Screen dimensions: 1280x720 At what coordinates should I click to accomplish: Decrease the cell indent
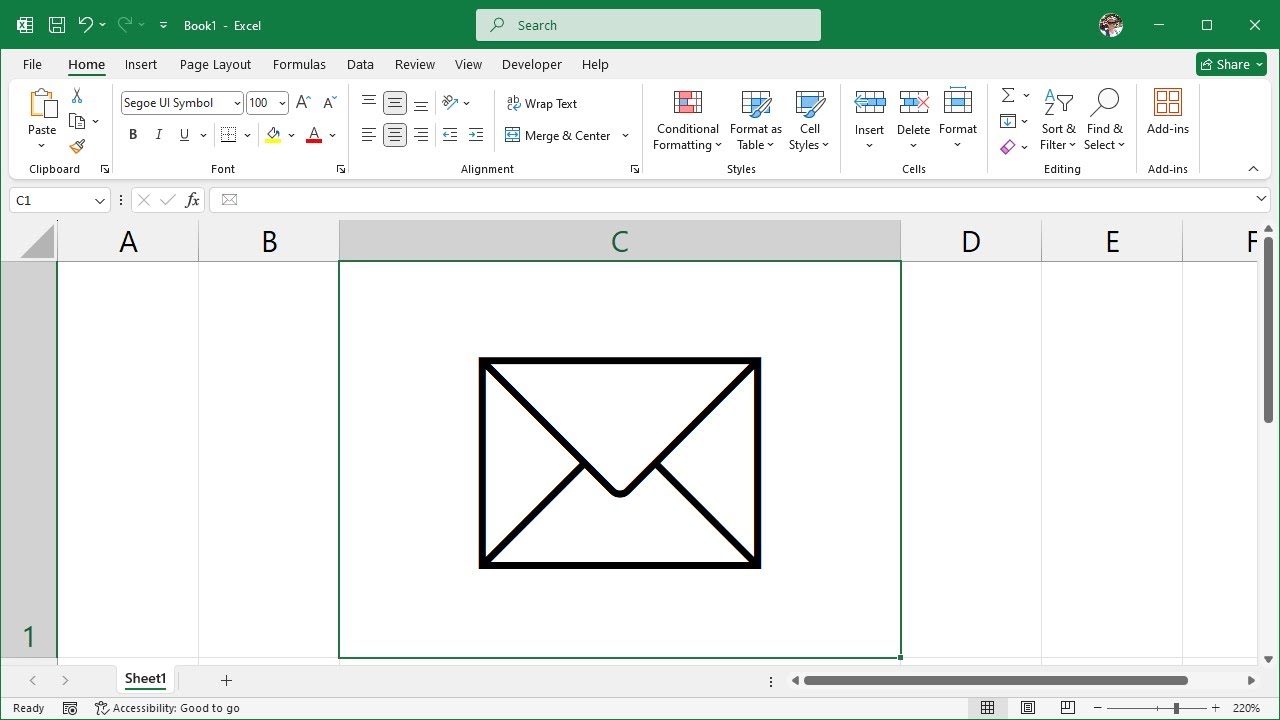[450, 135]
